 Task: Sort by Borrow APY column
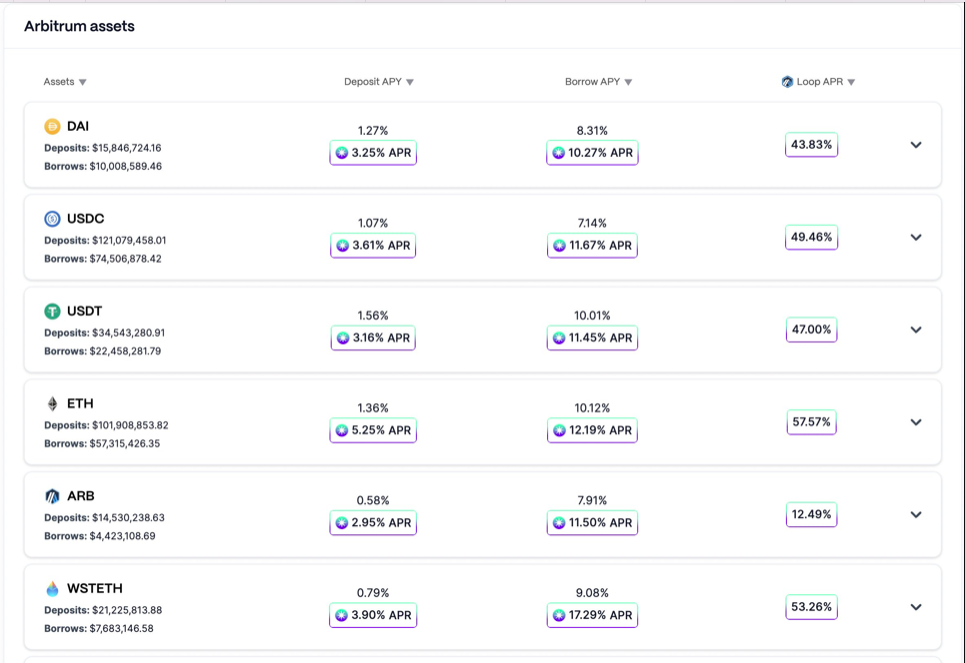click(598, 82)
